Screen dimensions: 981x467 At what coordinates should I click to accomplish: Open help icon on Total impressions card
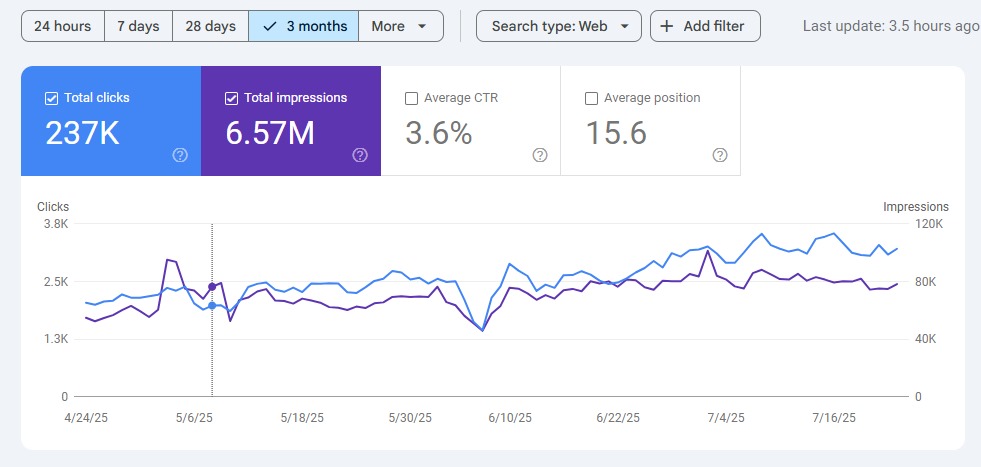(x=360, y=155)
